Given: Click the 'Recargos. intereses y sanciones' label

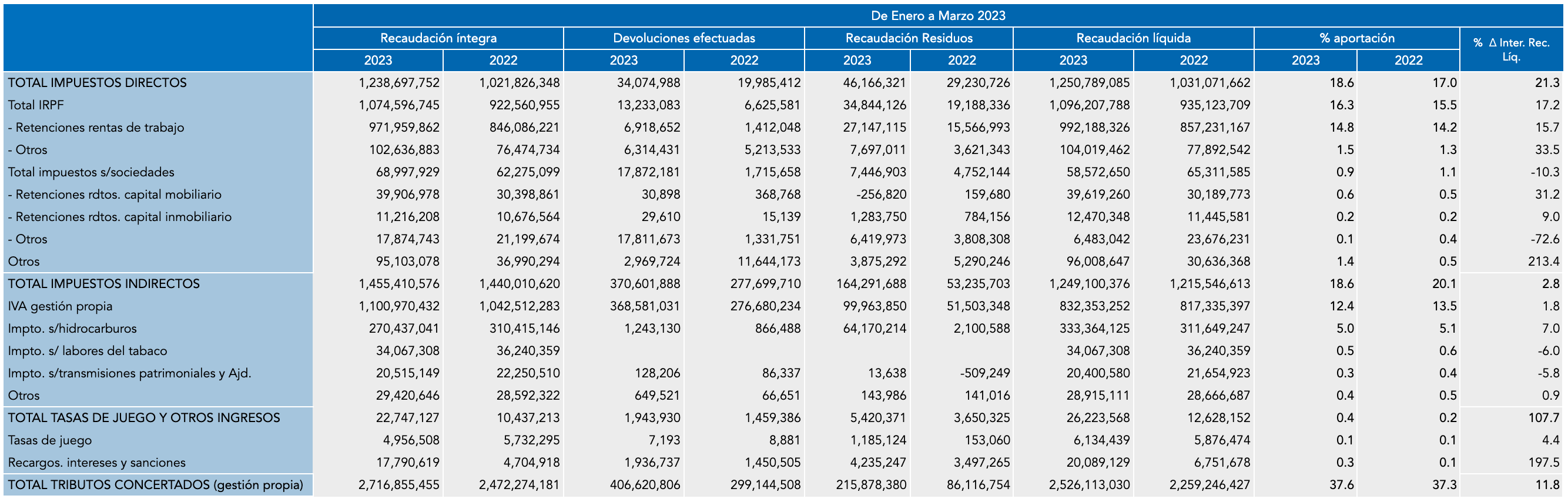Looking at the screenshot, I should pyautogui.click(x=97, y=463).
